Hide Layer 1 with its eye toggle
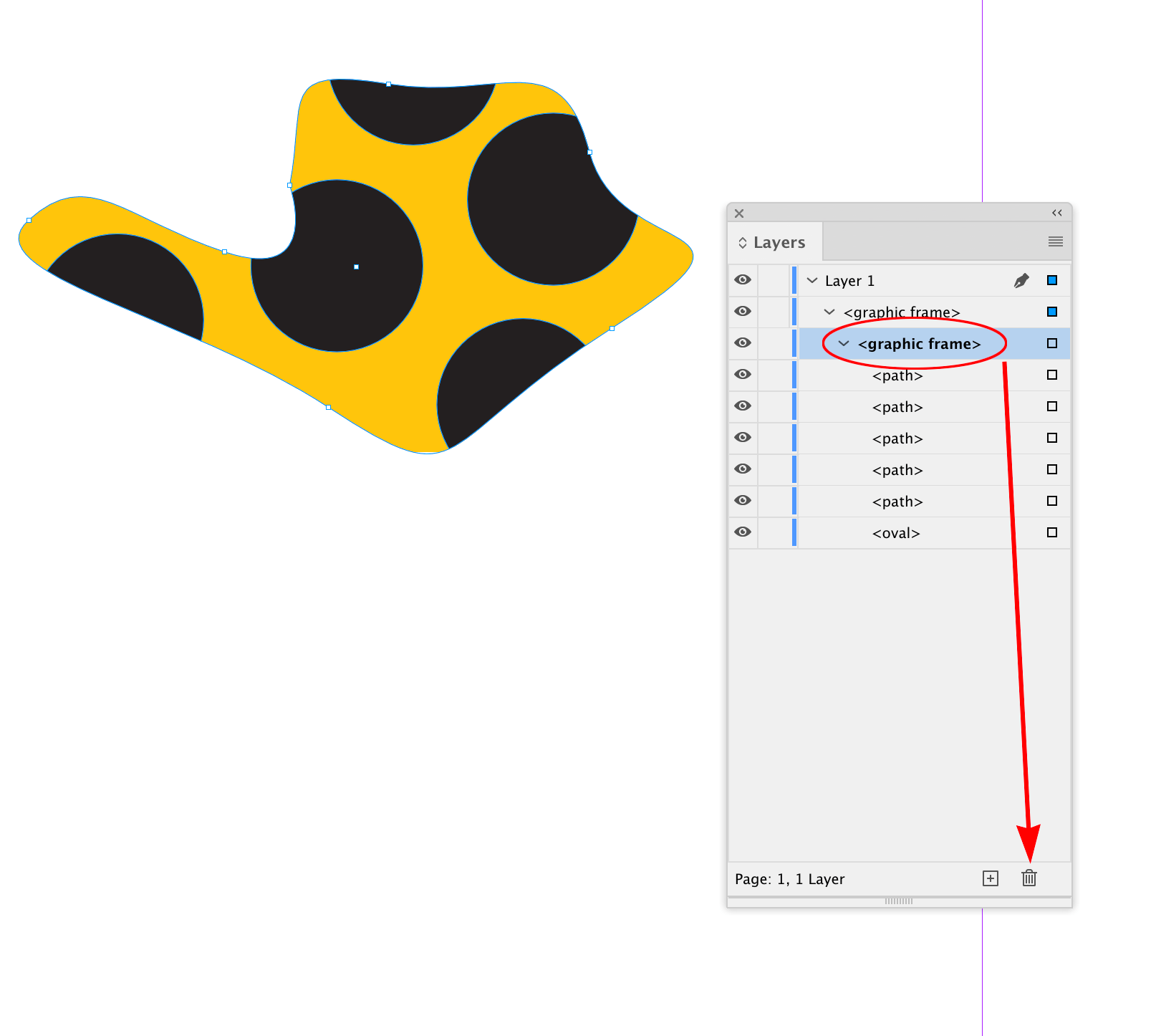This screenshot has width=1156, height=1036. [x=743, y=280]
